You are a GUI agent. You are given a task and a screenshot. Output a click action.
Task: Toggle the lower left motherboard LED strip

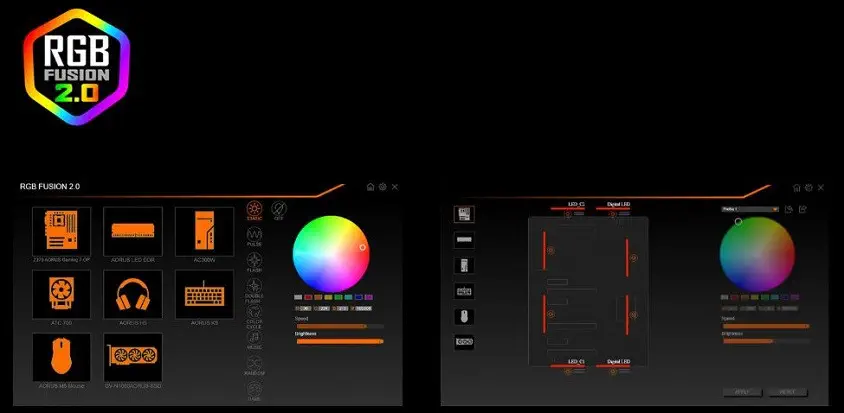coord(545,313)
